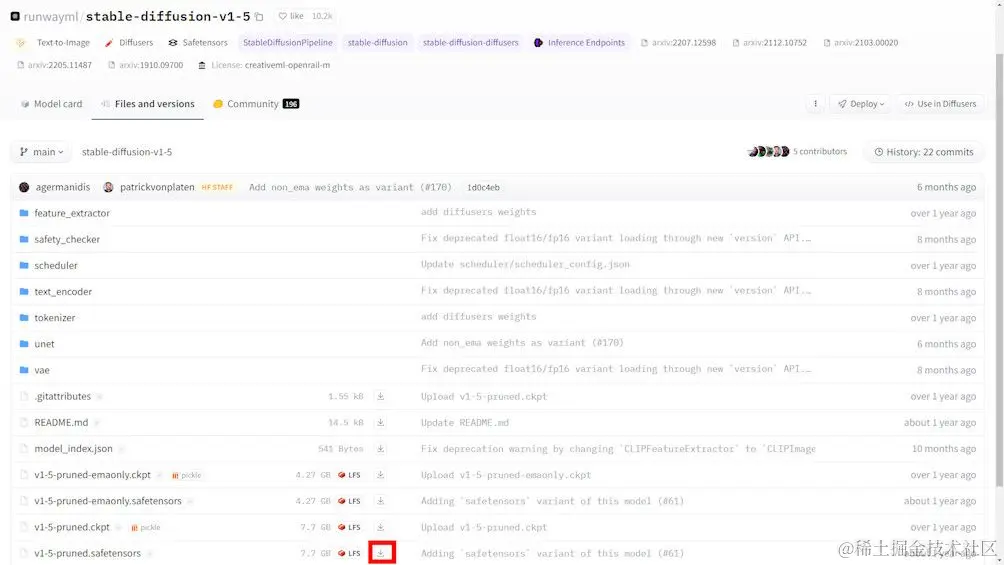
Task: Click the page vertical scrollbar
Action: coord(1000,269)
